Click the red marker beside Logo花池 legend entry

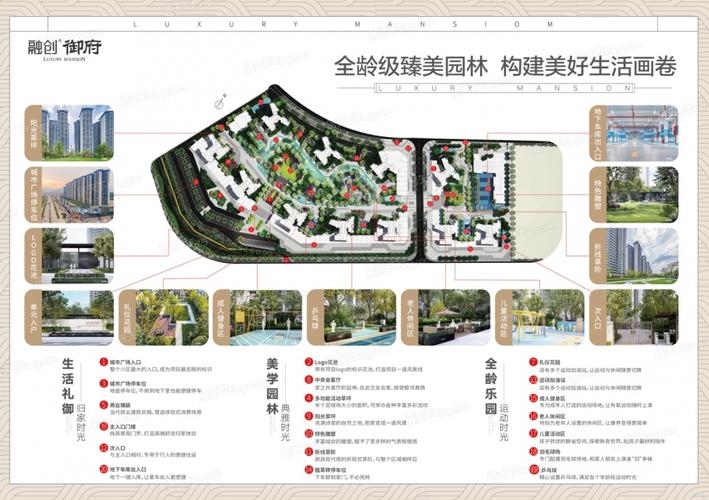309,362
